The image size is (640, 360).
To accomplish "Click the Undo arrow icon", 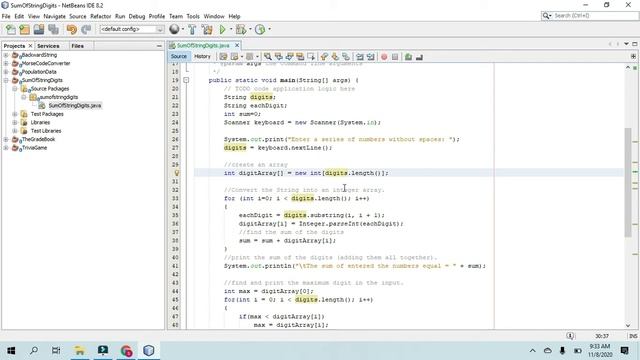I will click(x=71, y=29).
